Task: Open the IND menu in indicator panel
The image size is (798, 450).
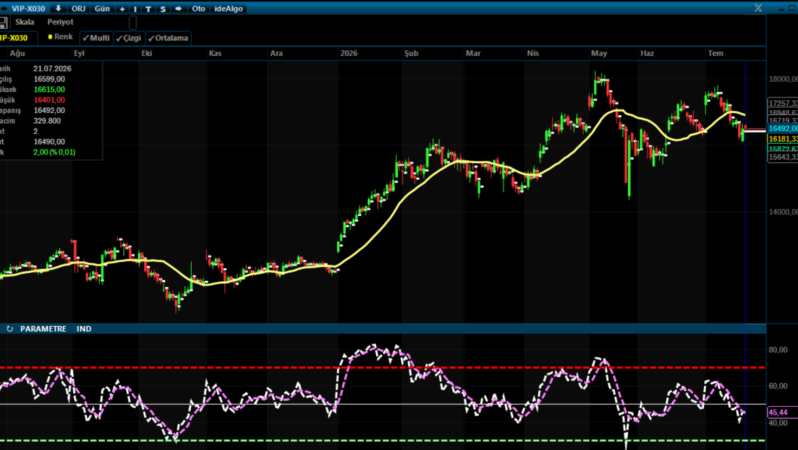Action: [x=84, y=329]
